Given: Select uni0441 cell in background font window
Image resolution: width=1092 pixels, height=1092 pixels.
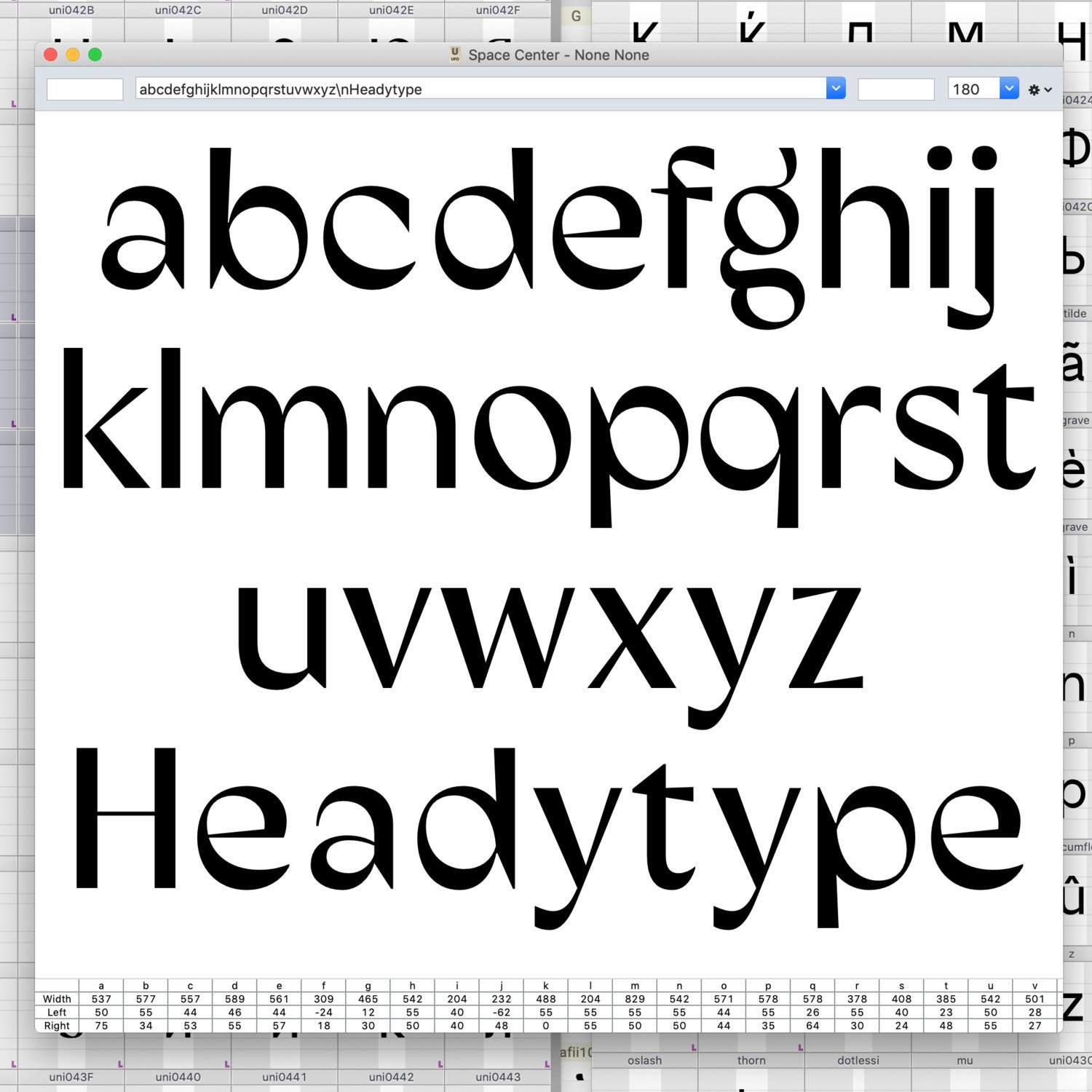Looking at the screenshot, I should pyautogui.click(x=285, y=1077).
